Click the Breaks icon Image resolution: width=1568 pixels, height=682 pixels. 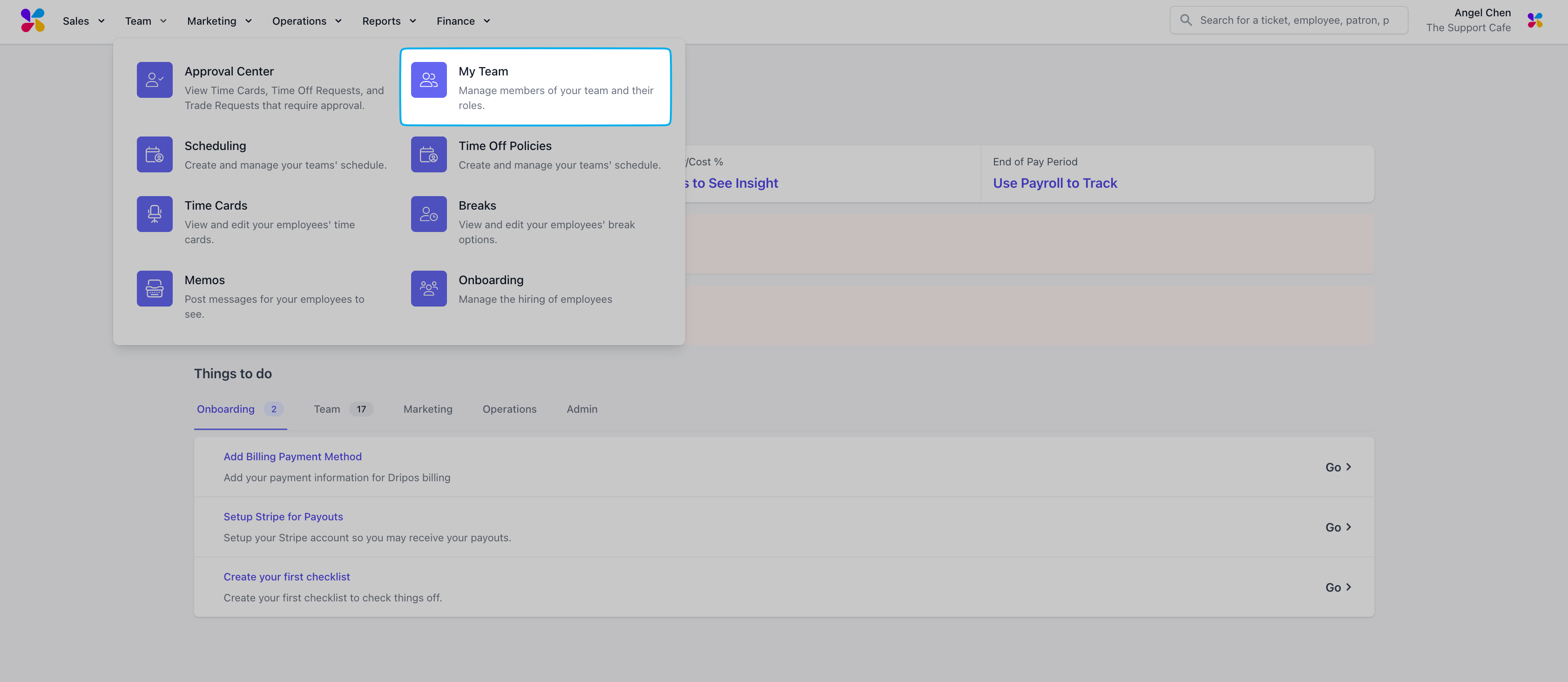(428, 214)
